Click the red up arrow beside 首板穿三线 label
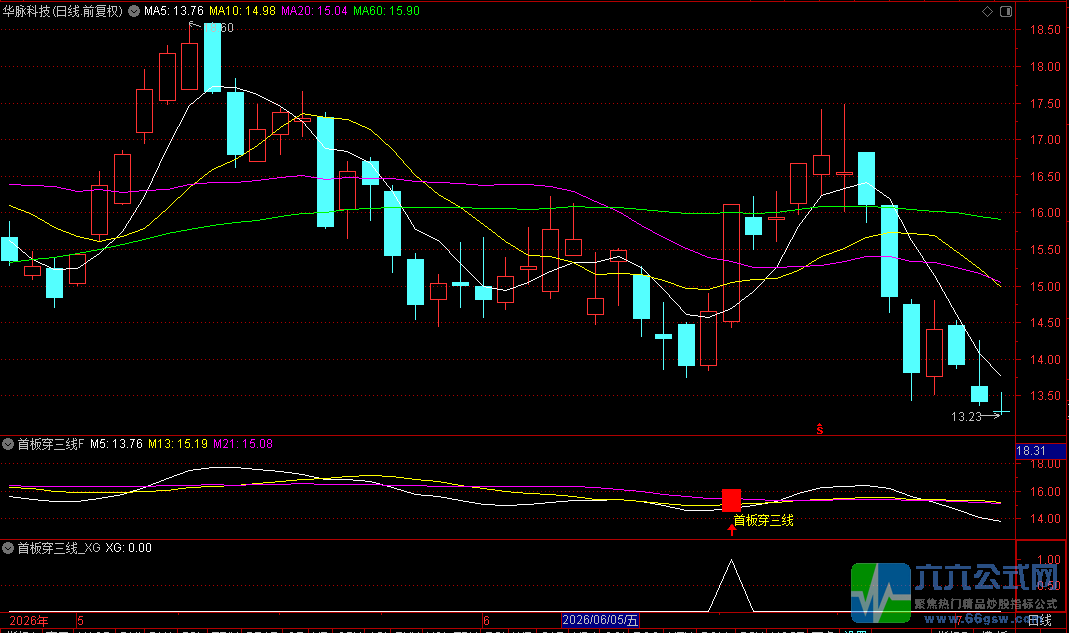This screenshot has width=1069, height=633. point(732,529)
